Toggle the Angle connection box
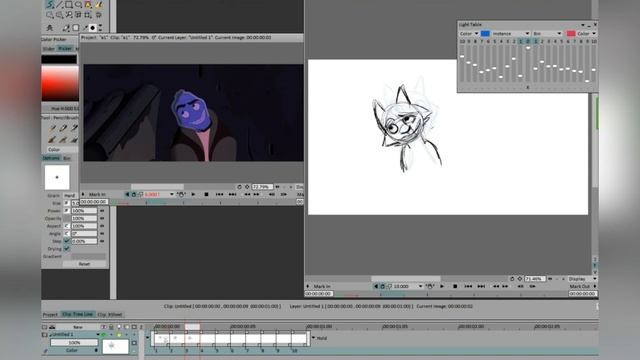 pyautogui.click(x=67, y=233)
